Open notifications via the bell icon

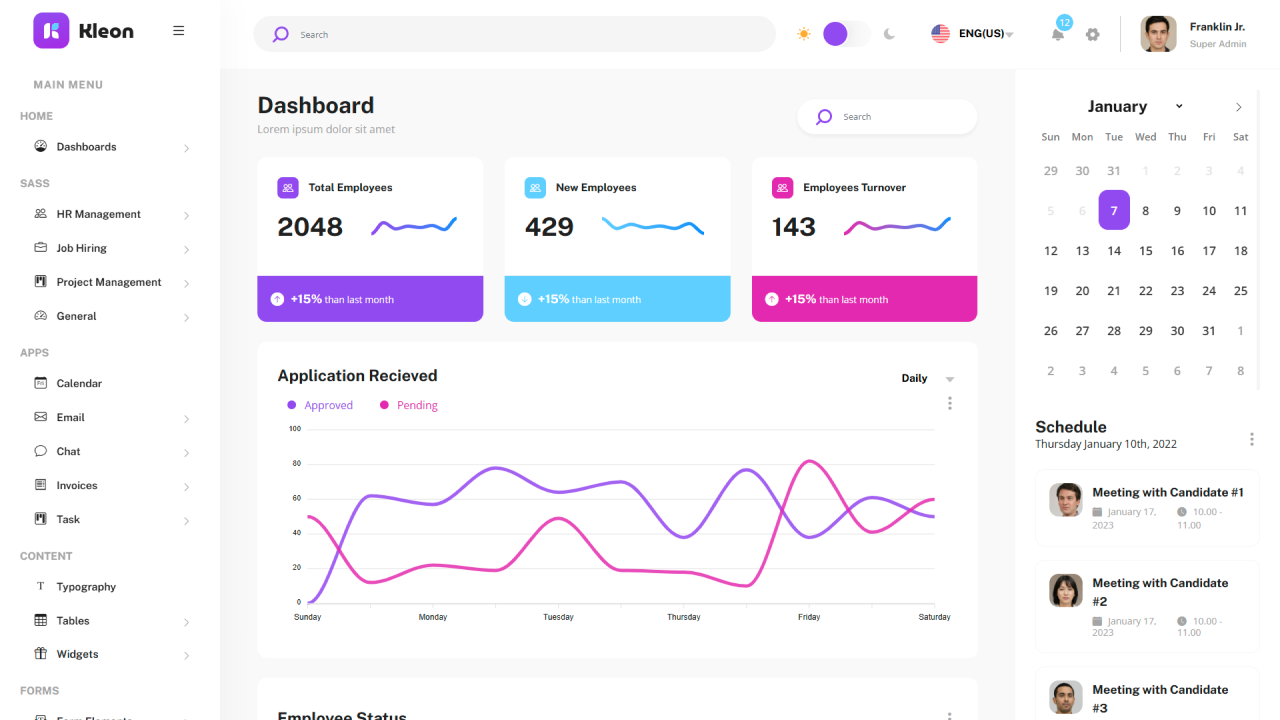pos(1056,34)
